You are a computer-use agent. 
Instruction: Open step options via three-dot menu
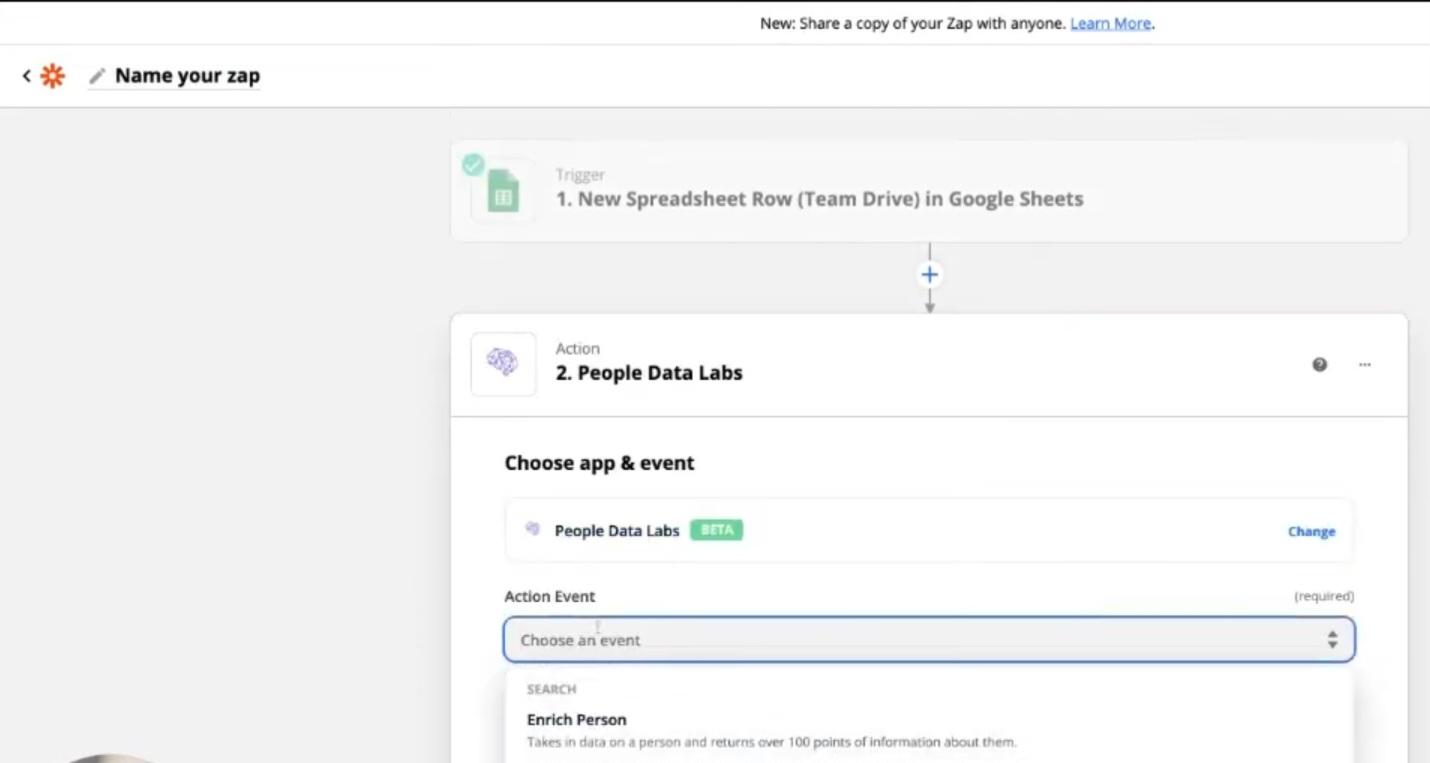pos(1365,365)
